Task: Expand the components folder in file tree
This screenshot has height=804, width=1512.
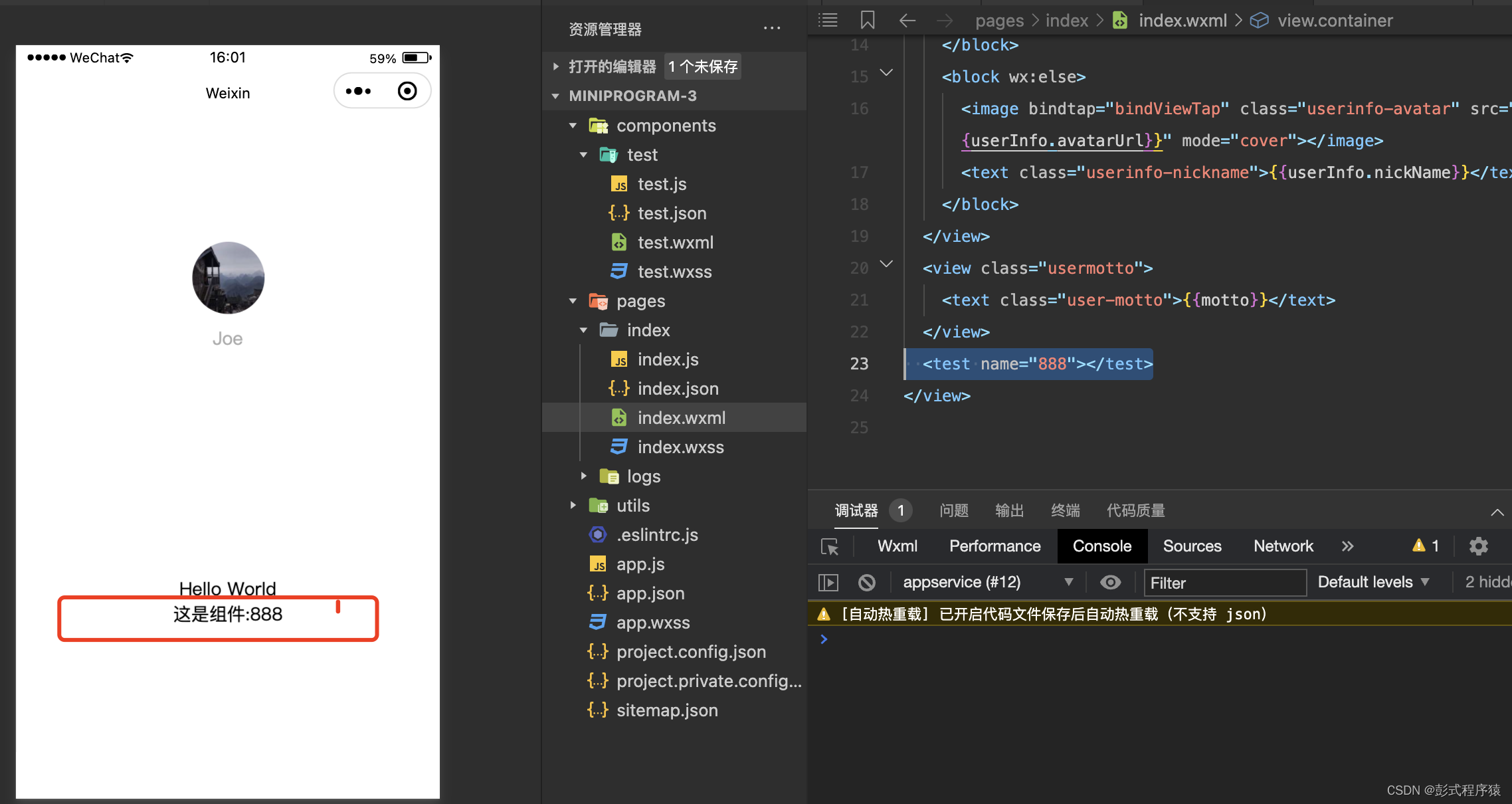Action: point(570,126)
